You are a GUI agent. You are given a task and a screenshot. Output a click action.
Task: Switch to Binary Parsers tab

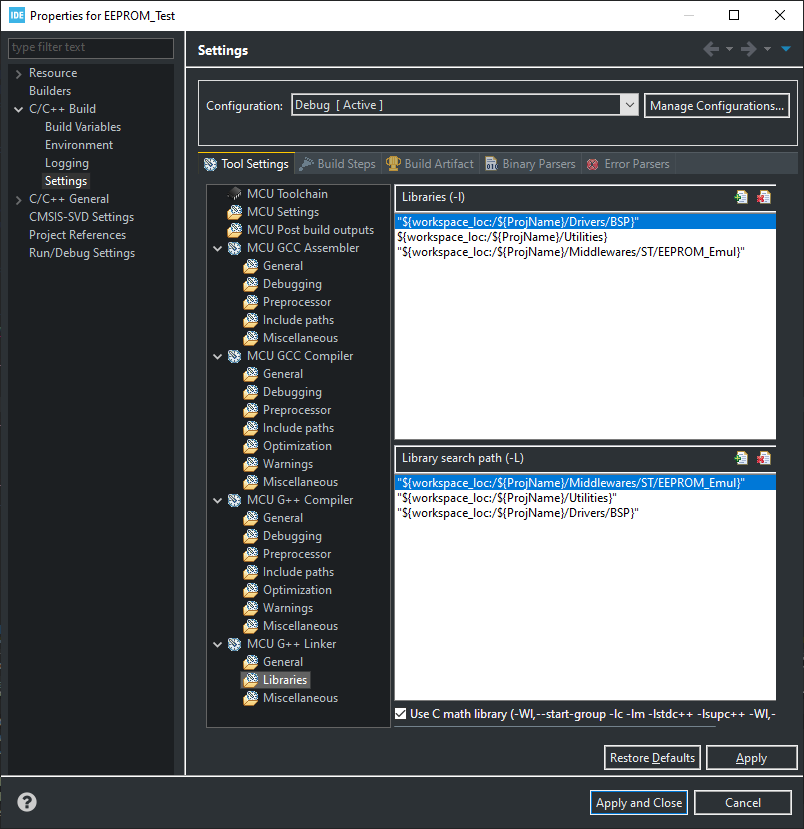point(530,164)
